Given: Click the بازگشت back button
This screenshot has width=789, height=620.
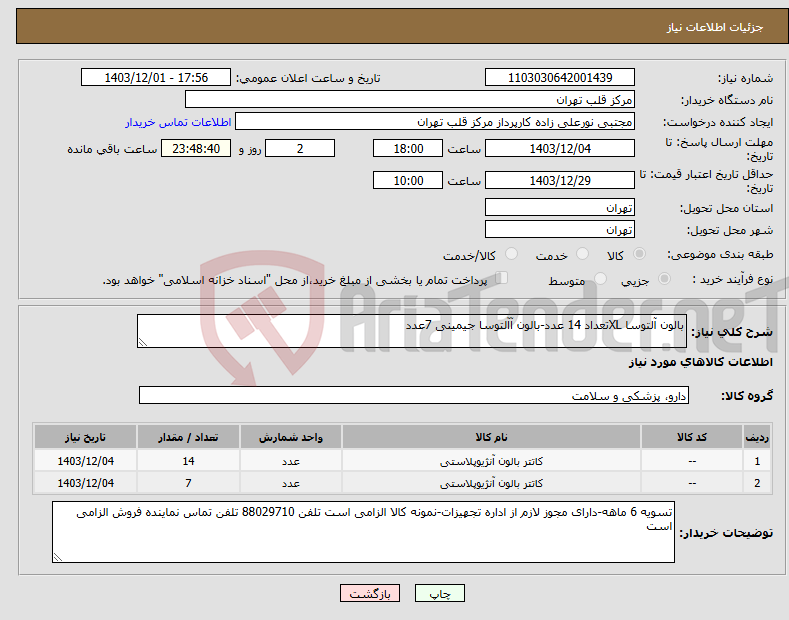Looking at the screenshot, I should (370, 593).
